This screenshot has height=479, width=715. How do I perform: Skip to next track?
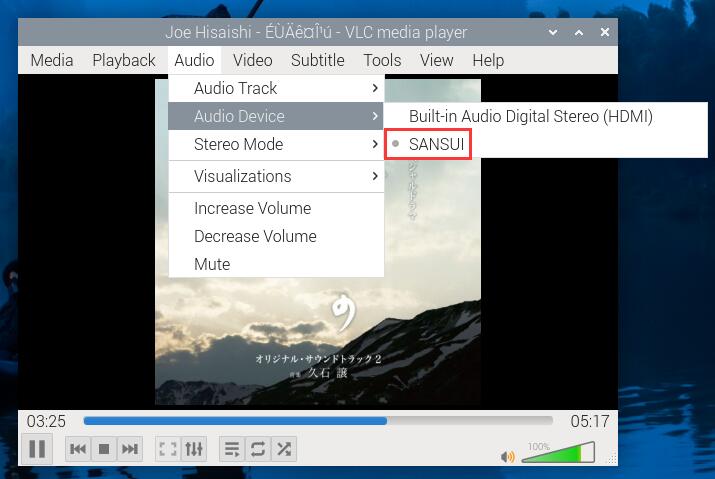[x=129, y=450]
